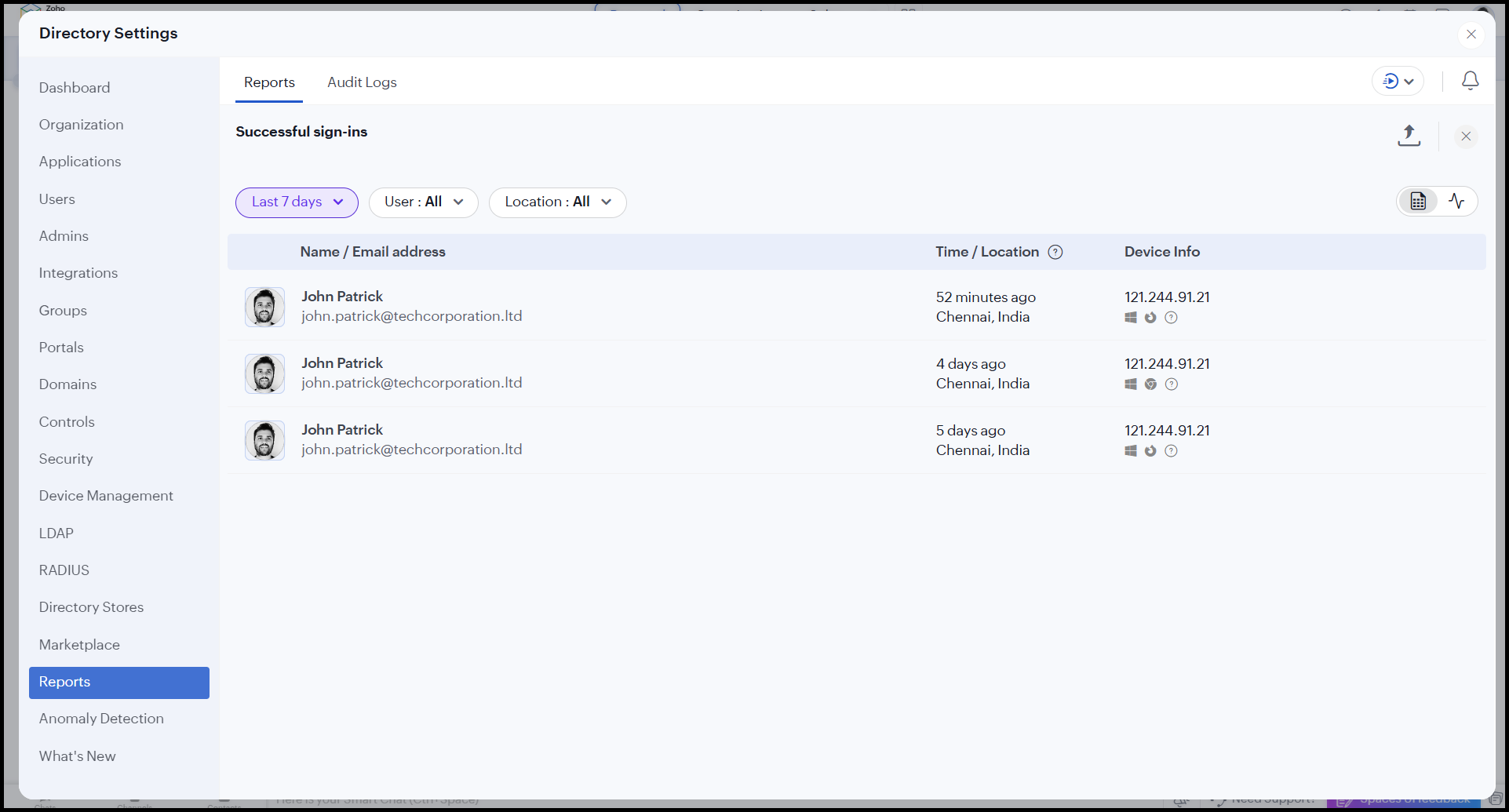Screen dimensions: 1509x812
Task: Switch to the Audit Logs tab
Action: point(362,82)
